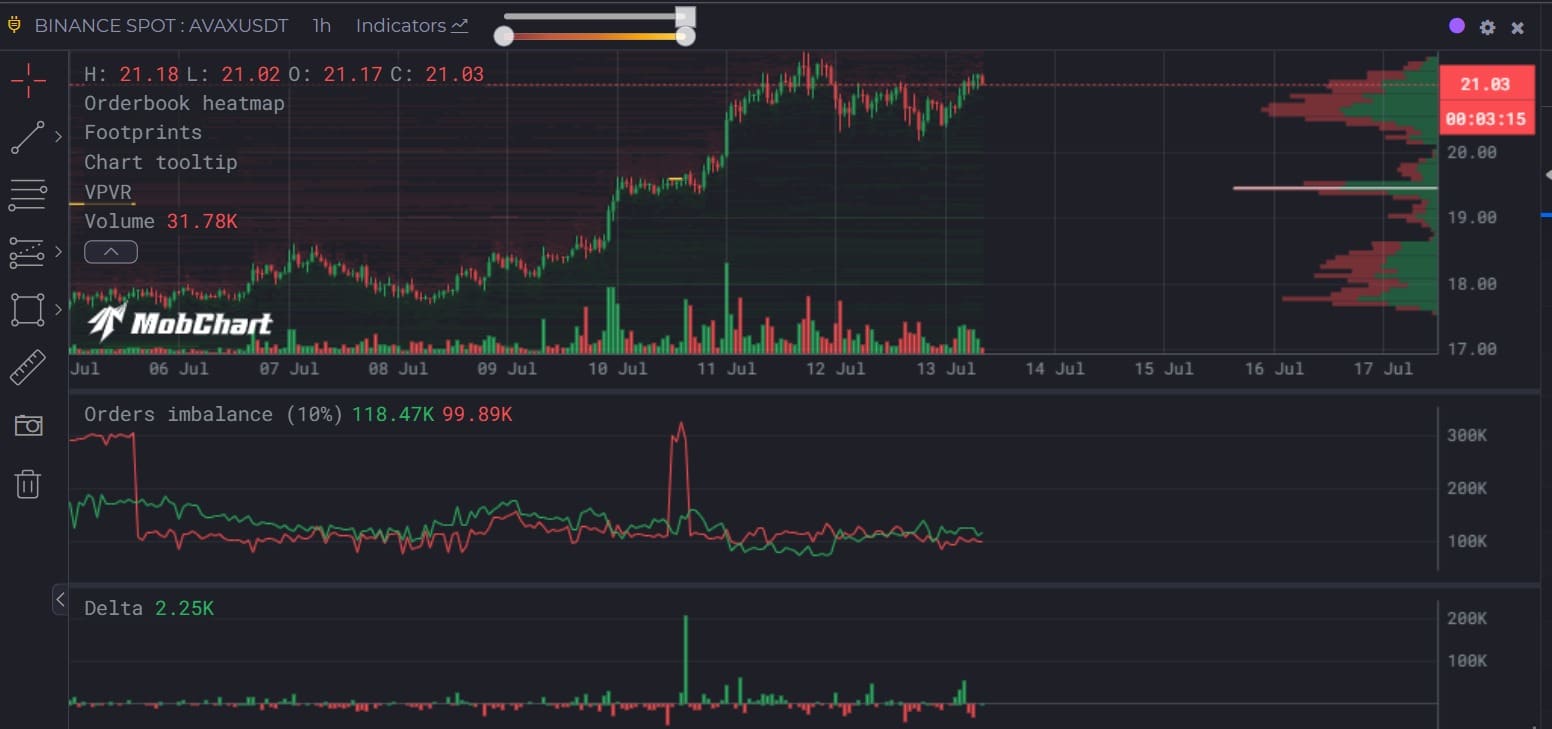Click the heatmap gradient slider's left handle

pyautogui.click(x=504, y=37)
